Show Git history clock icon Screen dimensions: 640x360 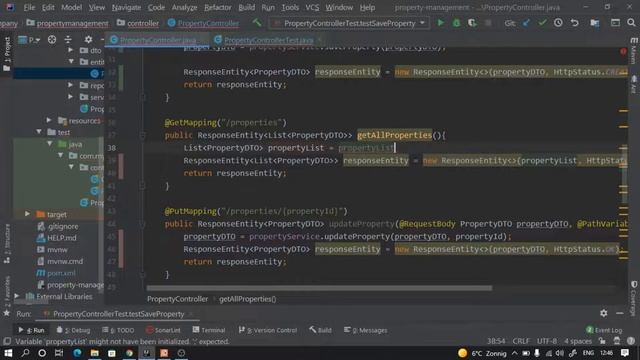(558, 23)
